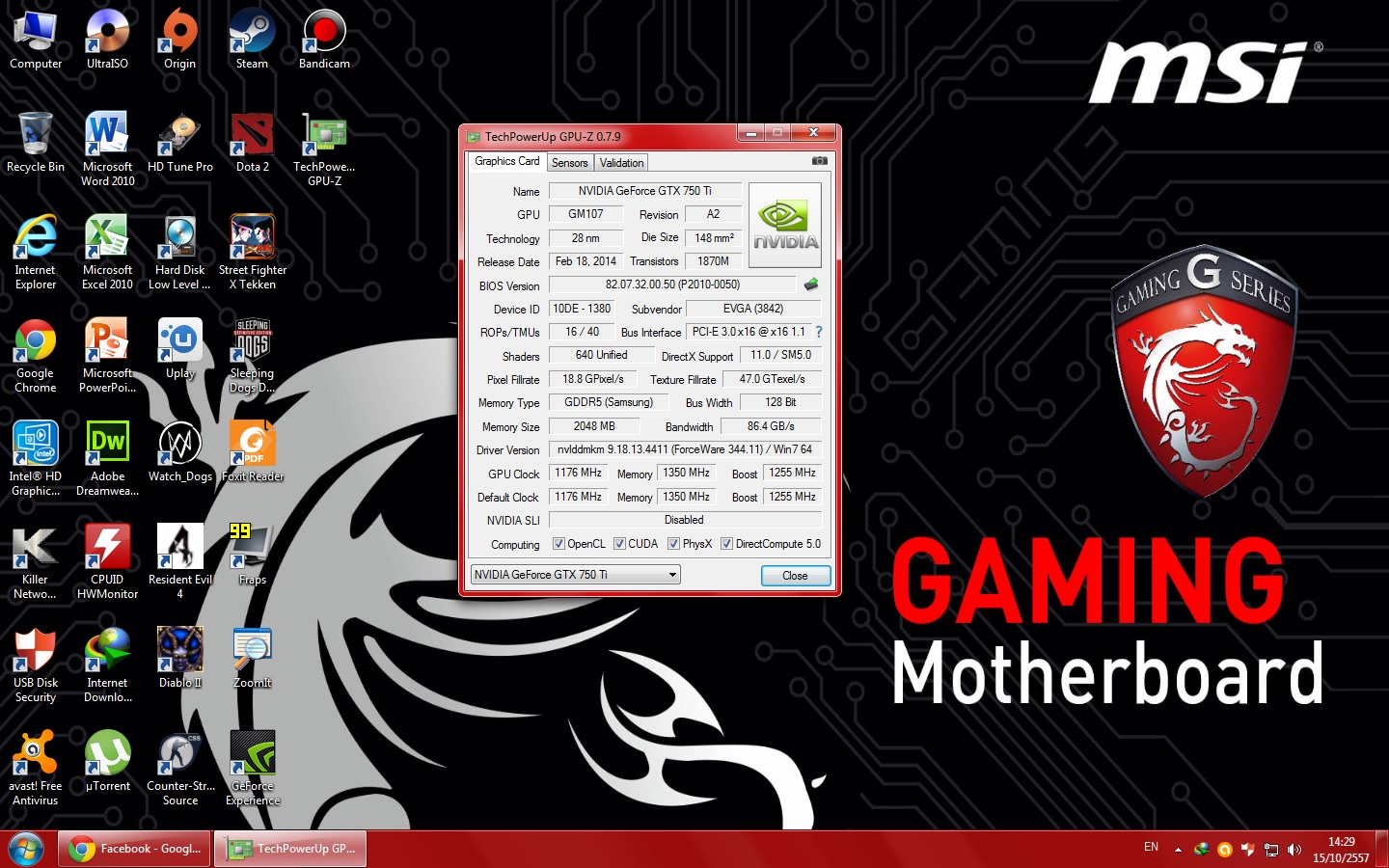Viewport: 1389px width, 868px height.
Task: Launch Microsoft PowerPoint desktop shortcut
Action: (107, 355)
